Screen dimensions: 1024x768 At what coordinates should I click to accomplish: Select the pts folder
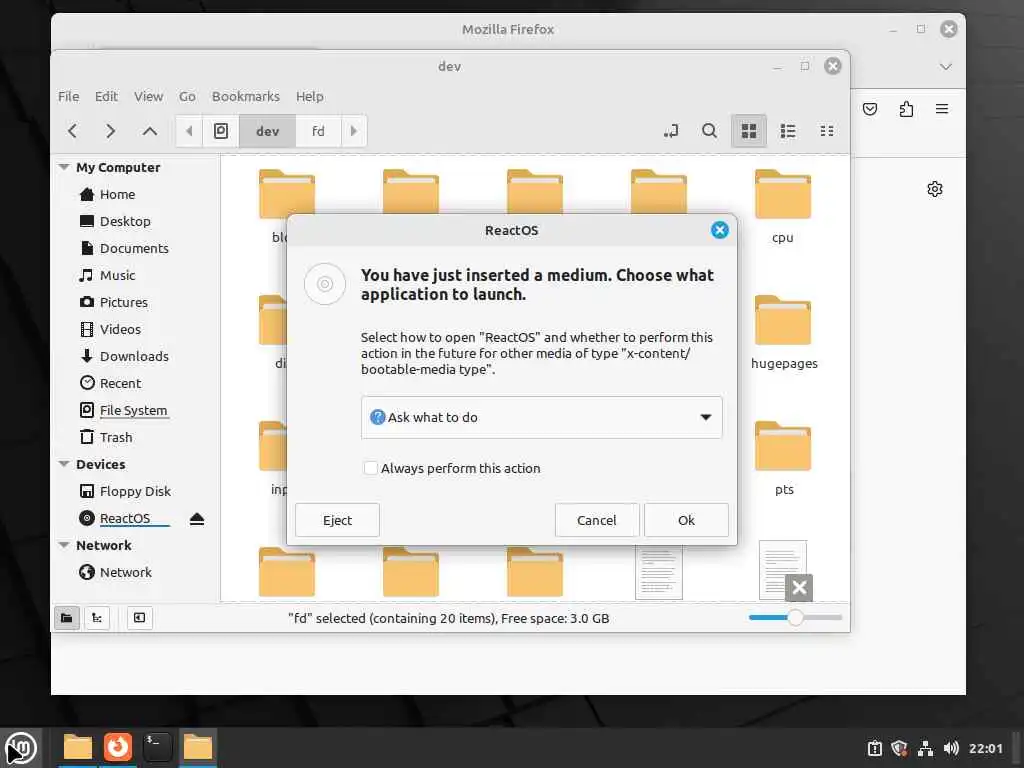pos(783,458)
